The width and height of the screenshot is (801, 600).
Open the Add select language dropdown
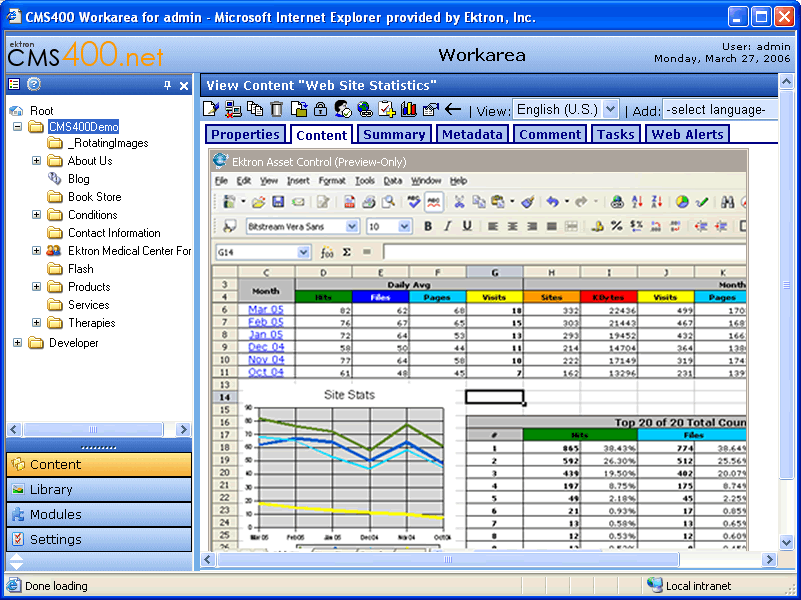click(720, 109)
